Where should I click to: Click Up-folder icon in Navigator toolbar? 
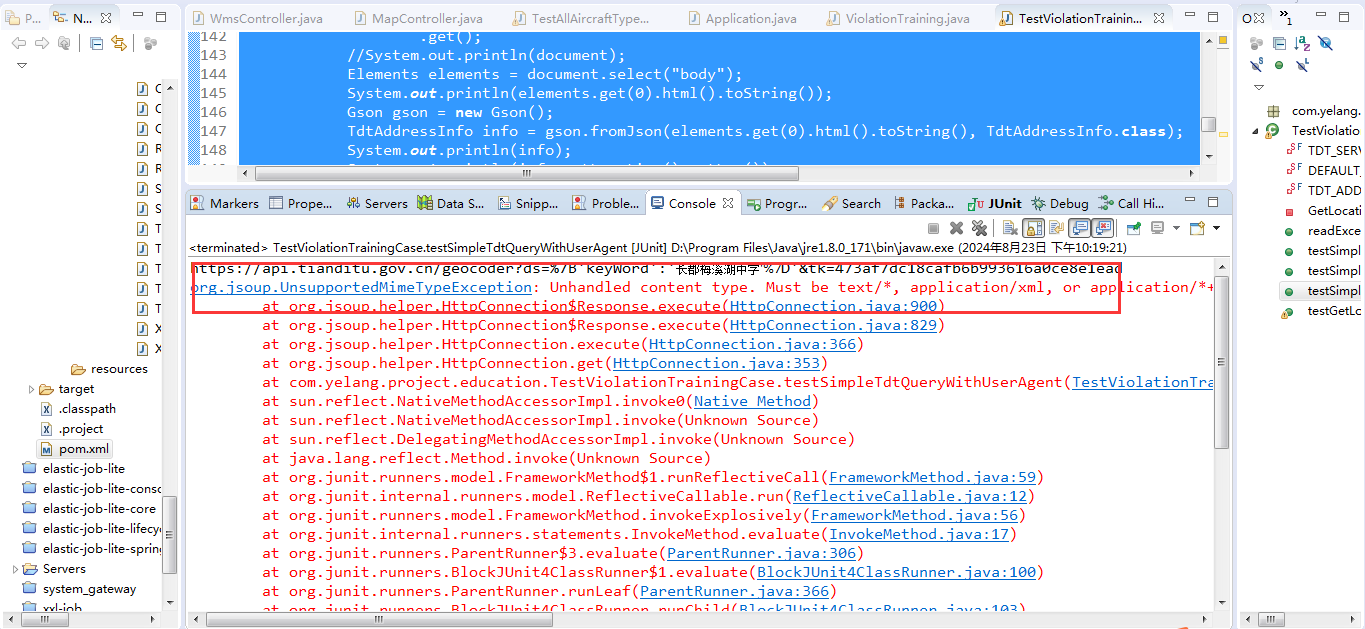64,43
